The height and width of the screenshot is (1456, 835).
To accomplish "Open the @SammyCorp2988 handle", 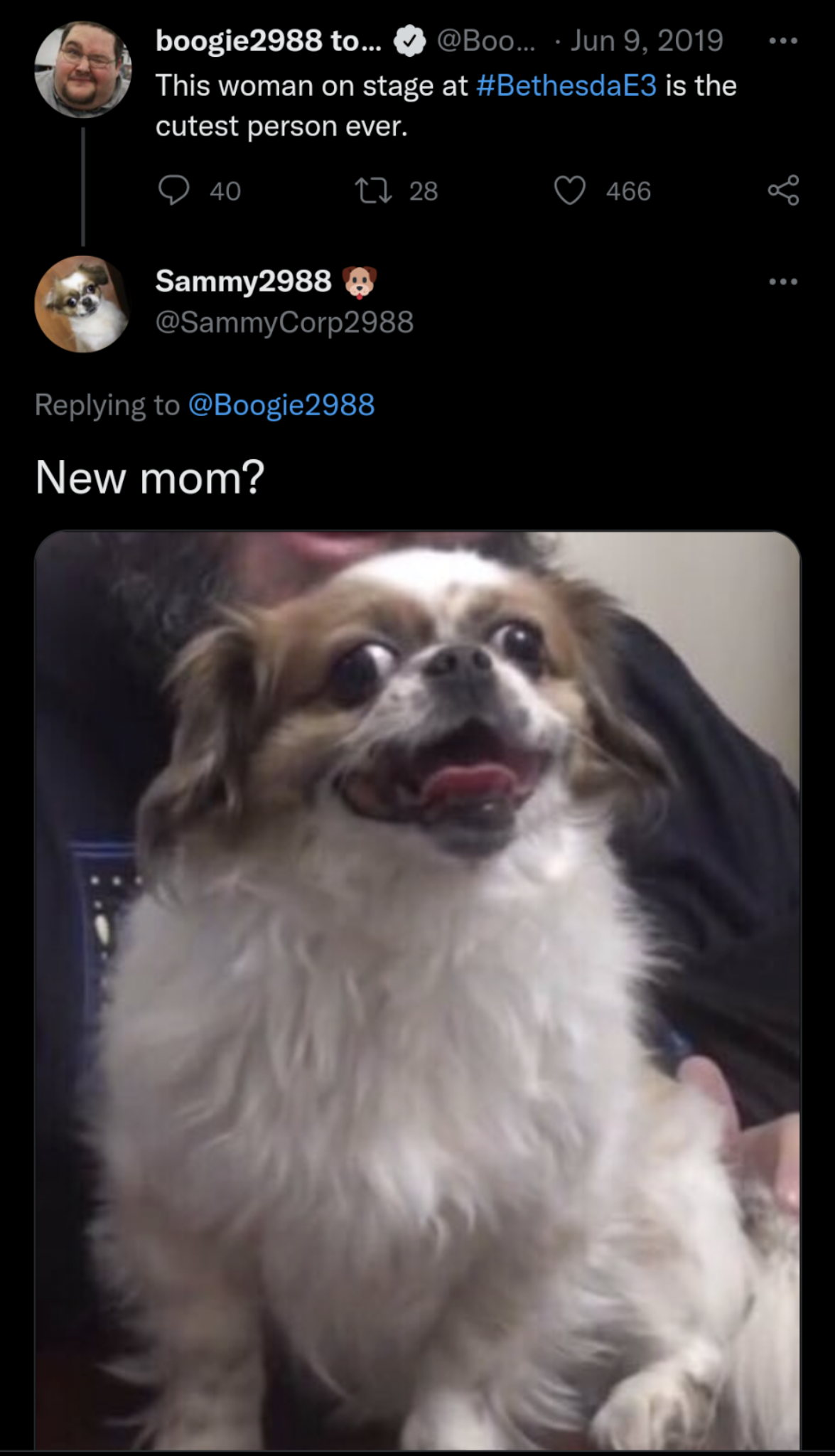I will coord(284,322).
